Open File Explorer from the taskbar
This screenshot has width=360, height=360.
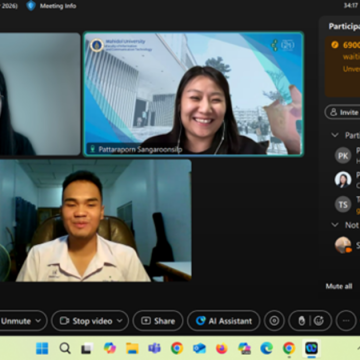pos(132,348)
